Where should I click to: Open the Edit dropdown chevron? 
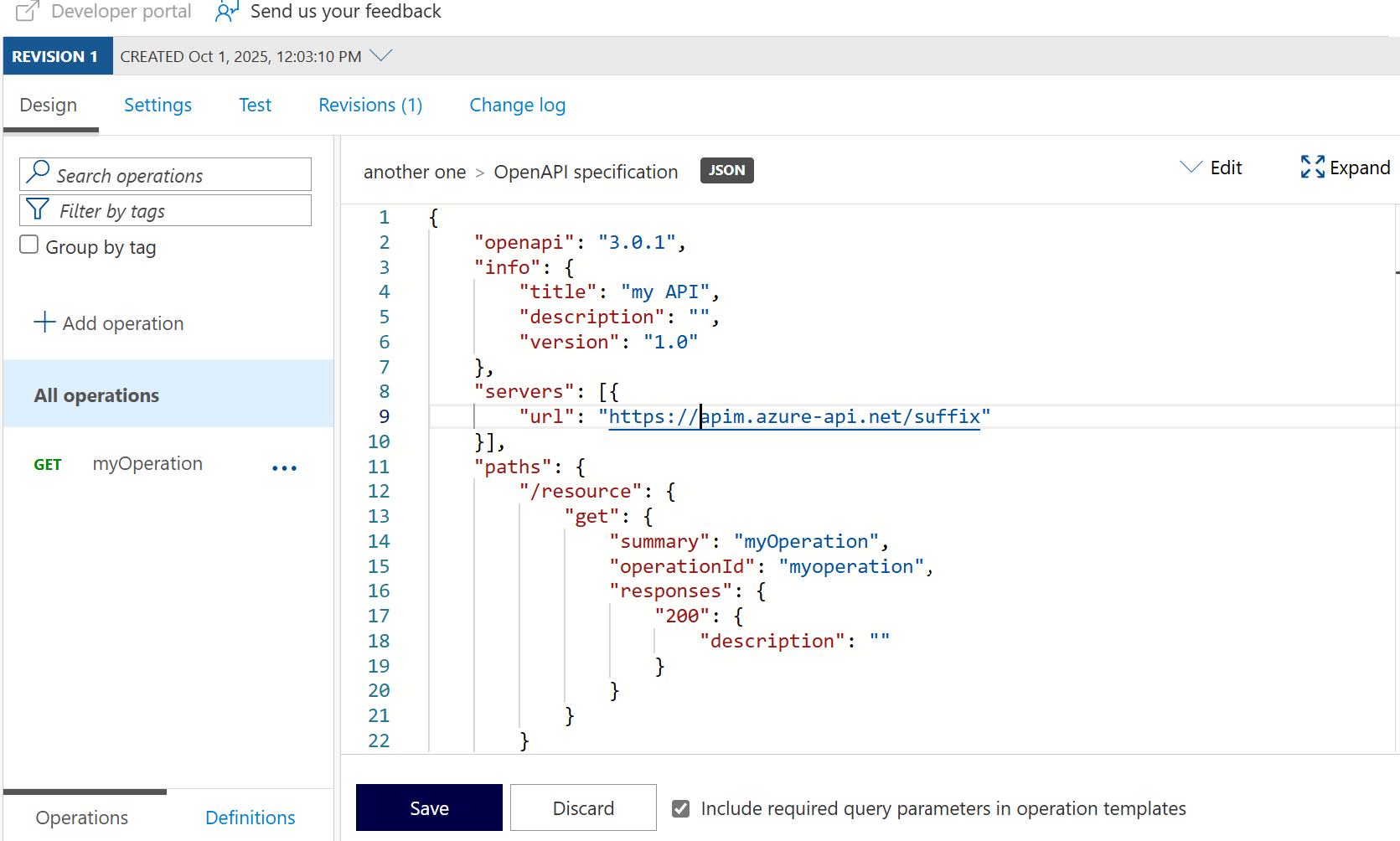pos(1190,167)
